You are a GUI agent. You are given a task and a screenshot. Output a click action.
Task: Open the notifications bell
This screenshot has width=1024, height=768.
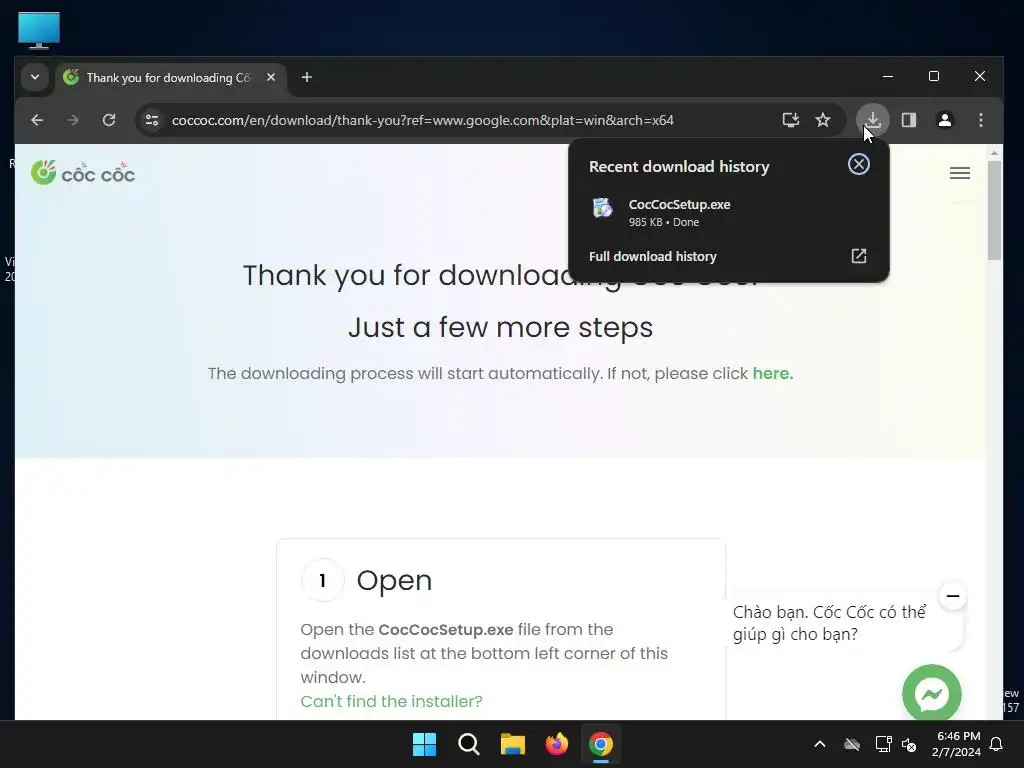point(997,744)
